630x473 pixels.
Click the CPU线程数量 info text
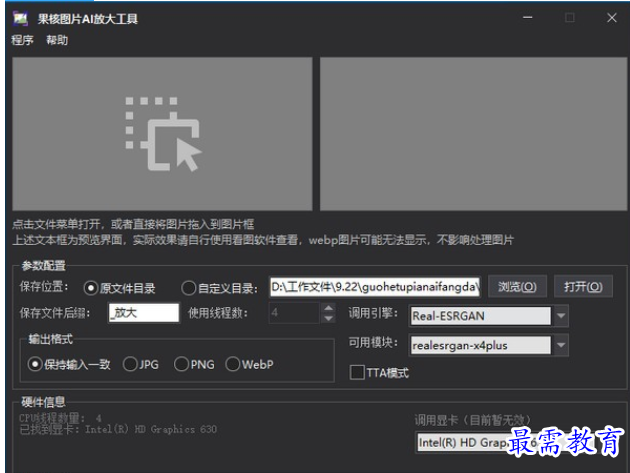pyautogui.click(x=60, y=418)
